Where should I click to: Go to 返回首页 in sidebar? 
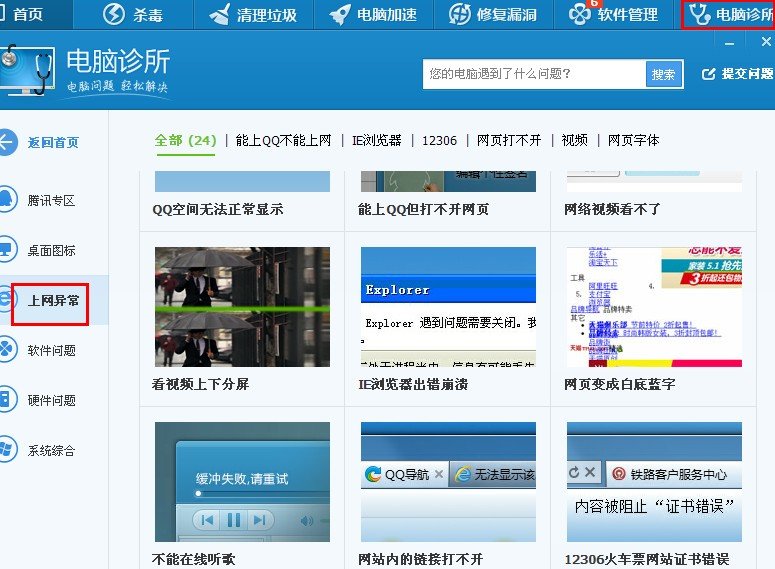coord(53,143)
